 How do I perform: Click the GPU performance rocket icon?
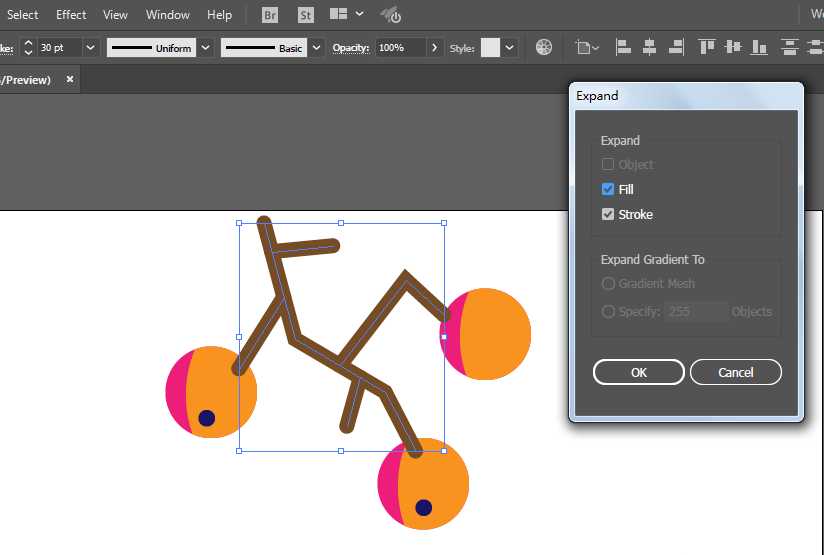tap(391, 15)
